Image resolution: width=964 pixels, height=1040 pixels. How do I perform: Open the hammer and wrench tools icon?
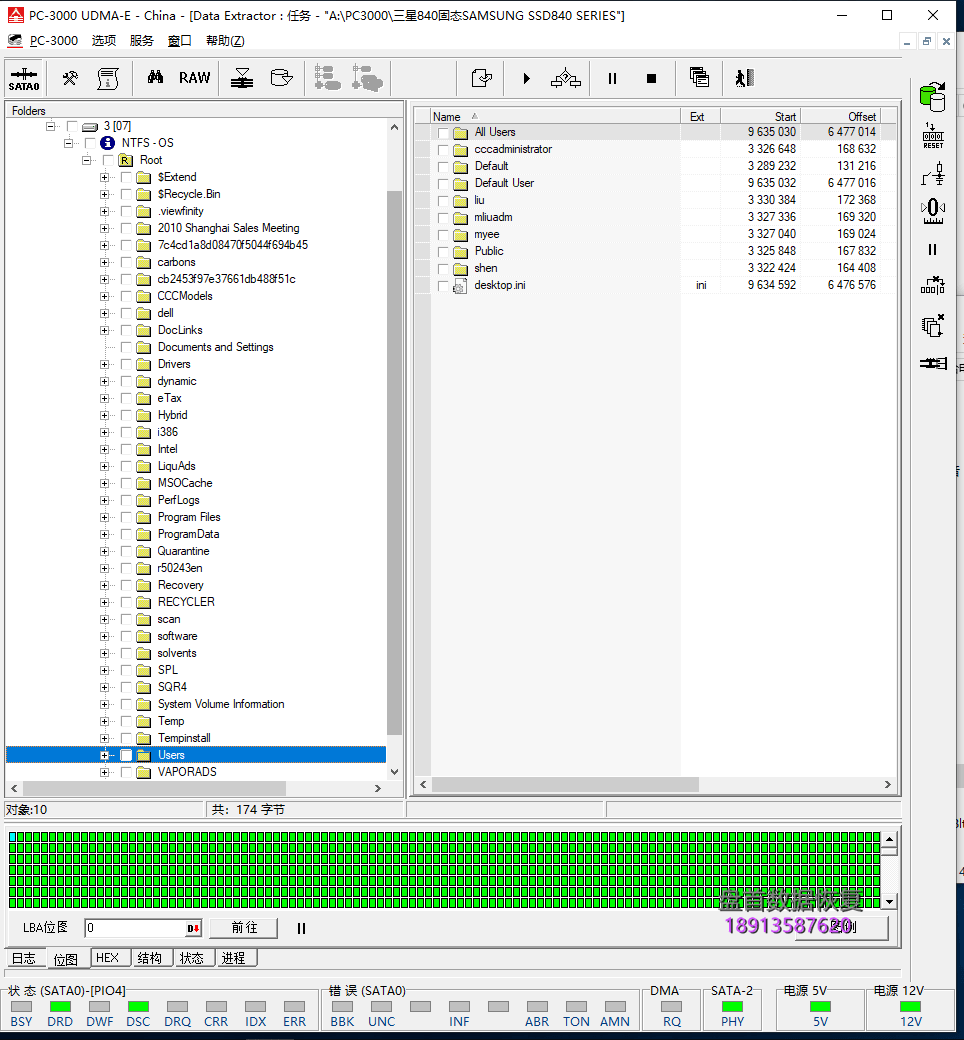point(70,78)
